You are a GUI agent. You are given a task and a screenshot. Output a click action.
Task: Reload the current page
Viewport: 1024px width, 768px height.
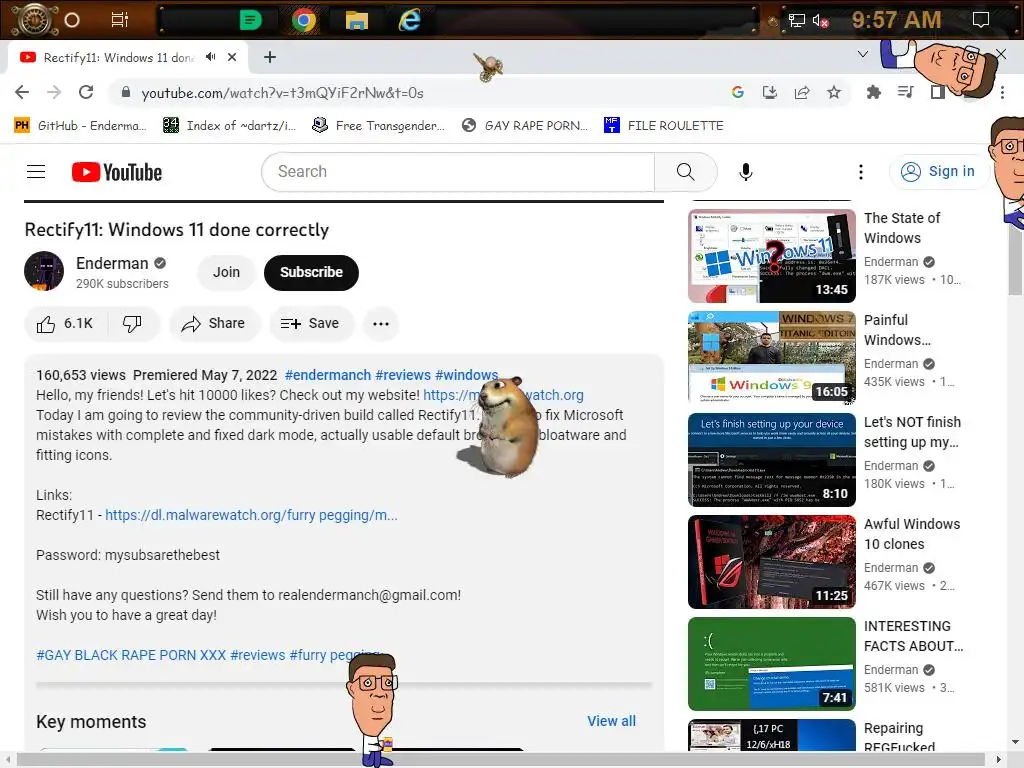tap(86, 93)
